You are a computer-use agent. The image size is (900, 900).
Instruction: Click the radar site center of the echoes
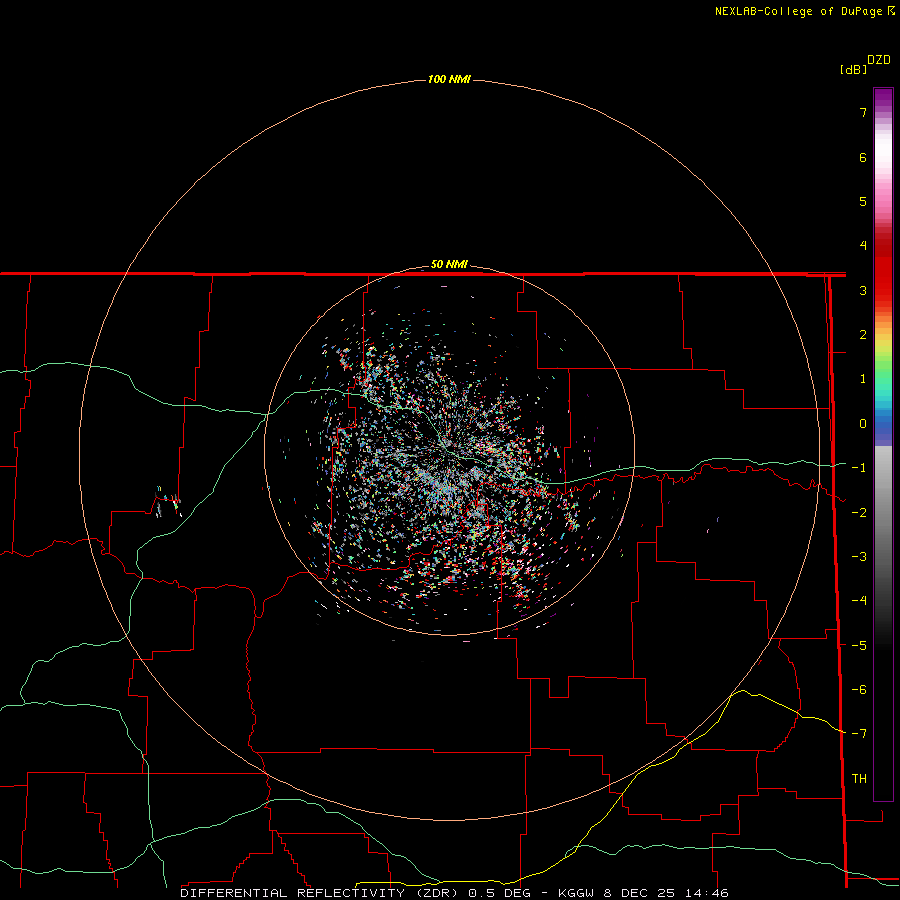pyautogui.click(x=449, y=451)
